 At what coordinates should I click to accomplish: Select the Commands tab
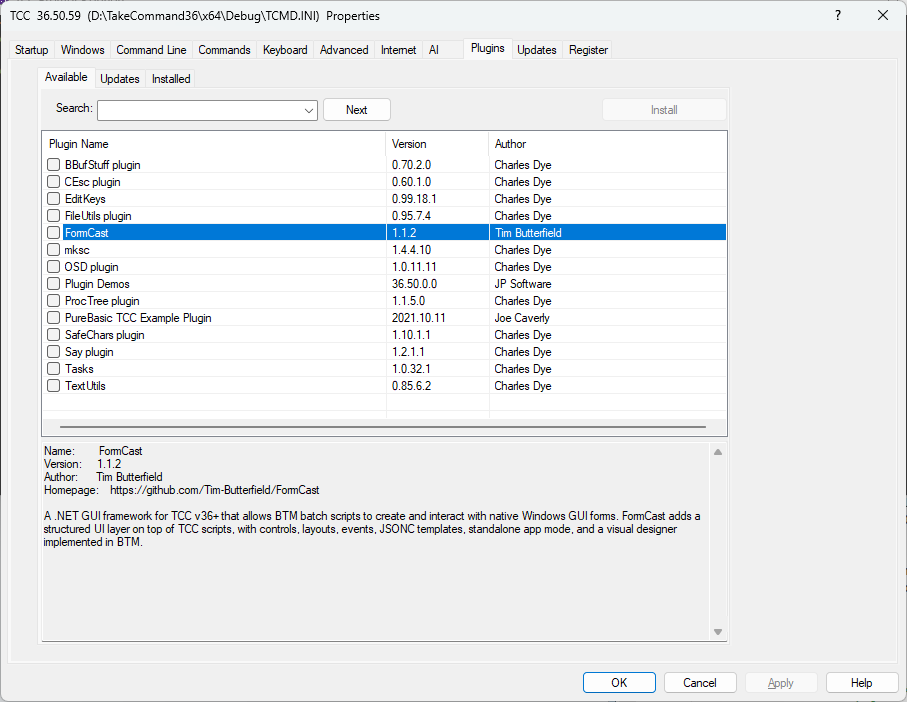(x=224, y=50)
